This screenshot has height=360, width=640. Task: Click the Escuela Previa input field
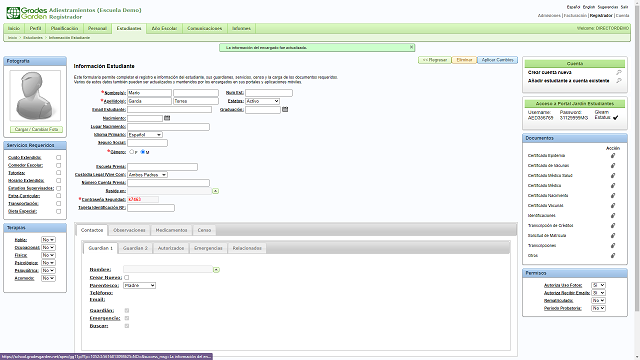[x=162, y=167]
